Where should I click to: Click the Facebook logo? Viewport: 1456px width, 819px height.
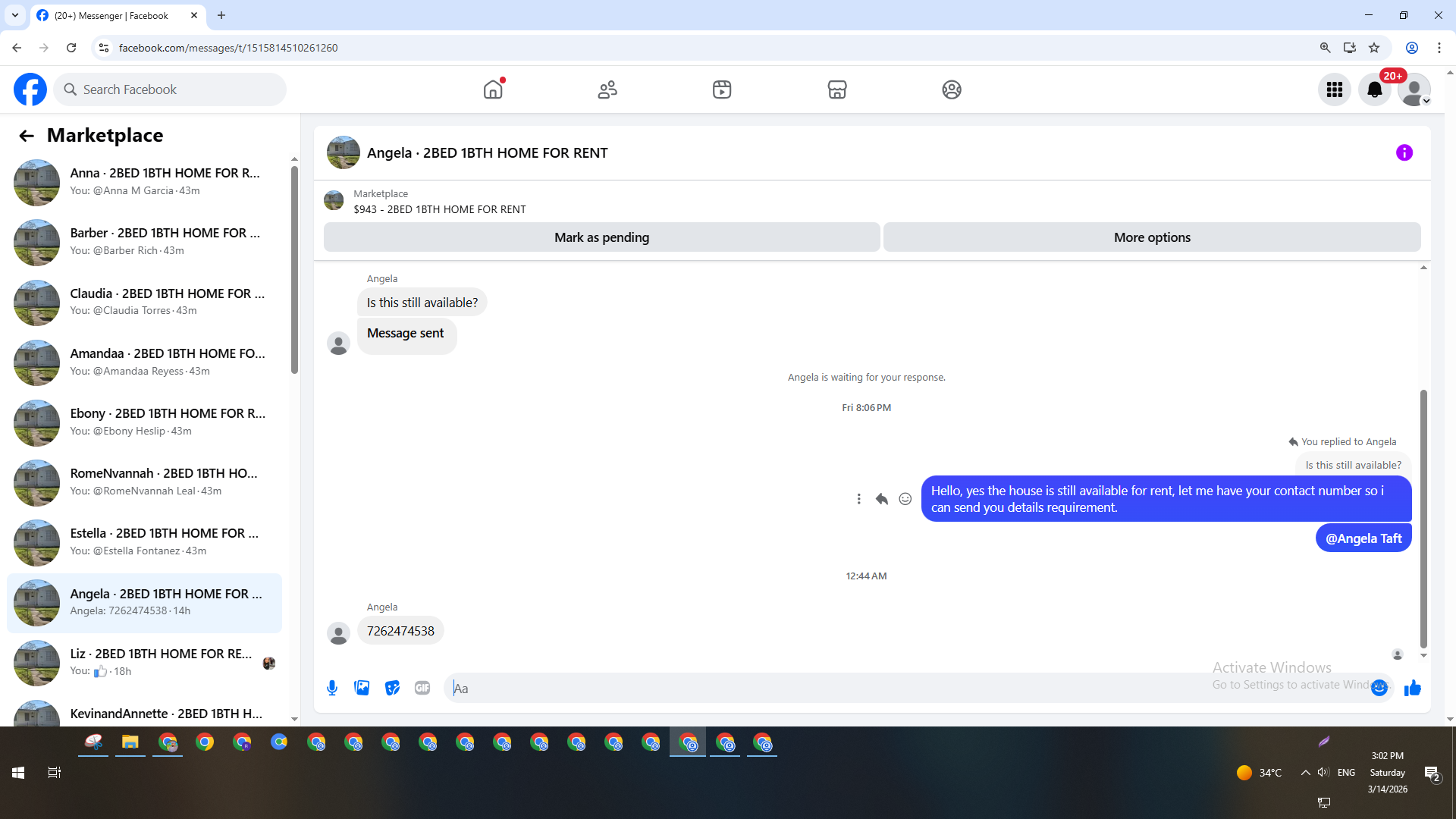point(30,89)
